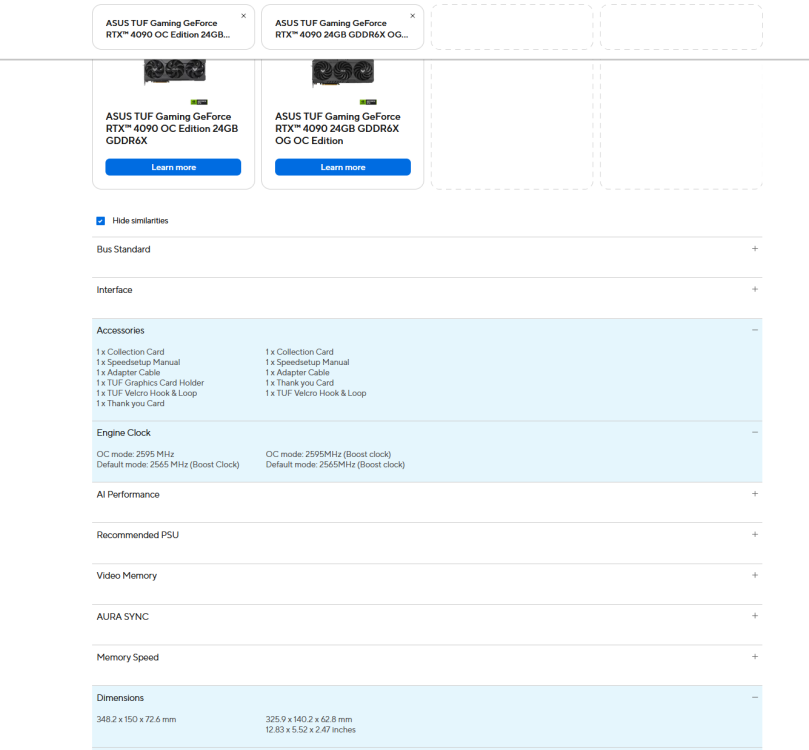The image size is (809, 750).
Task: Uncheck the Hide similarities checkbox
Action: [x=101, y=221]
